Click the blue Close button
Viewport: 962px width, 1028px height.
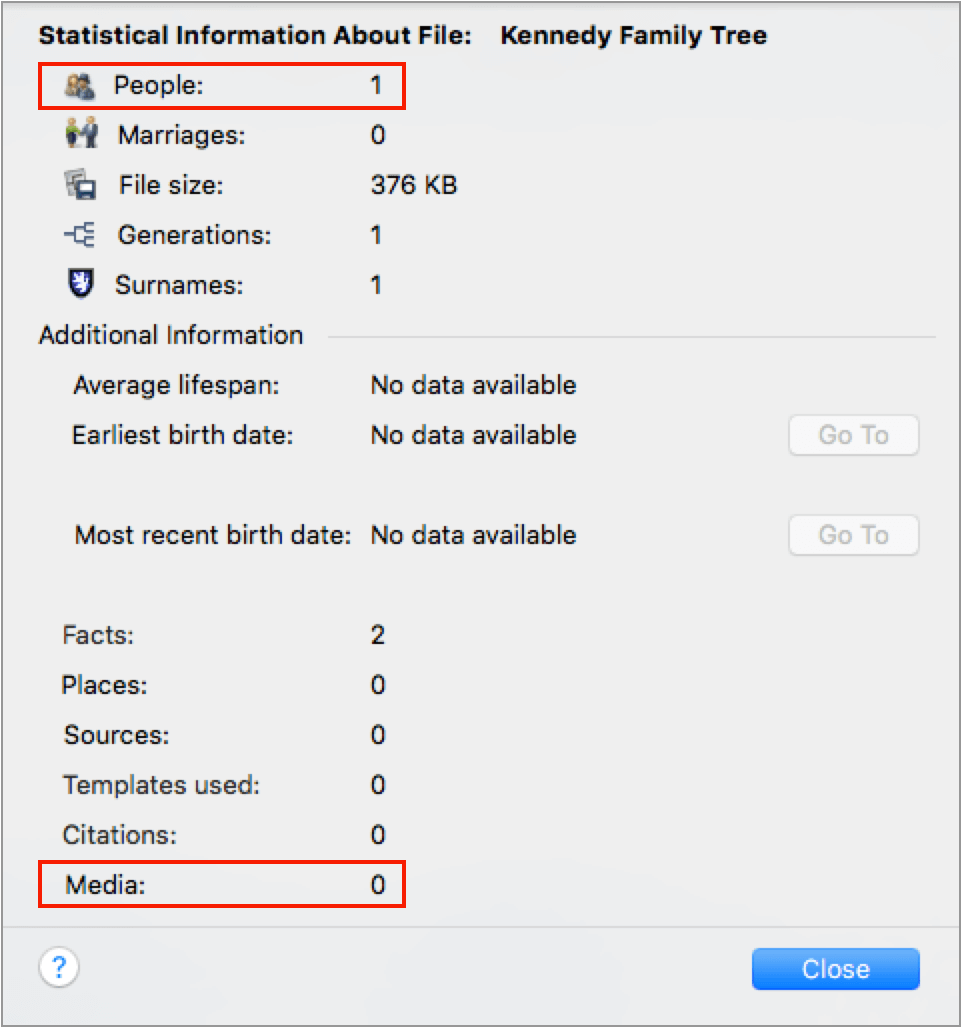pyautogui.click(x=835, y=968)
